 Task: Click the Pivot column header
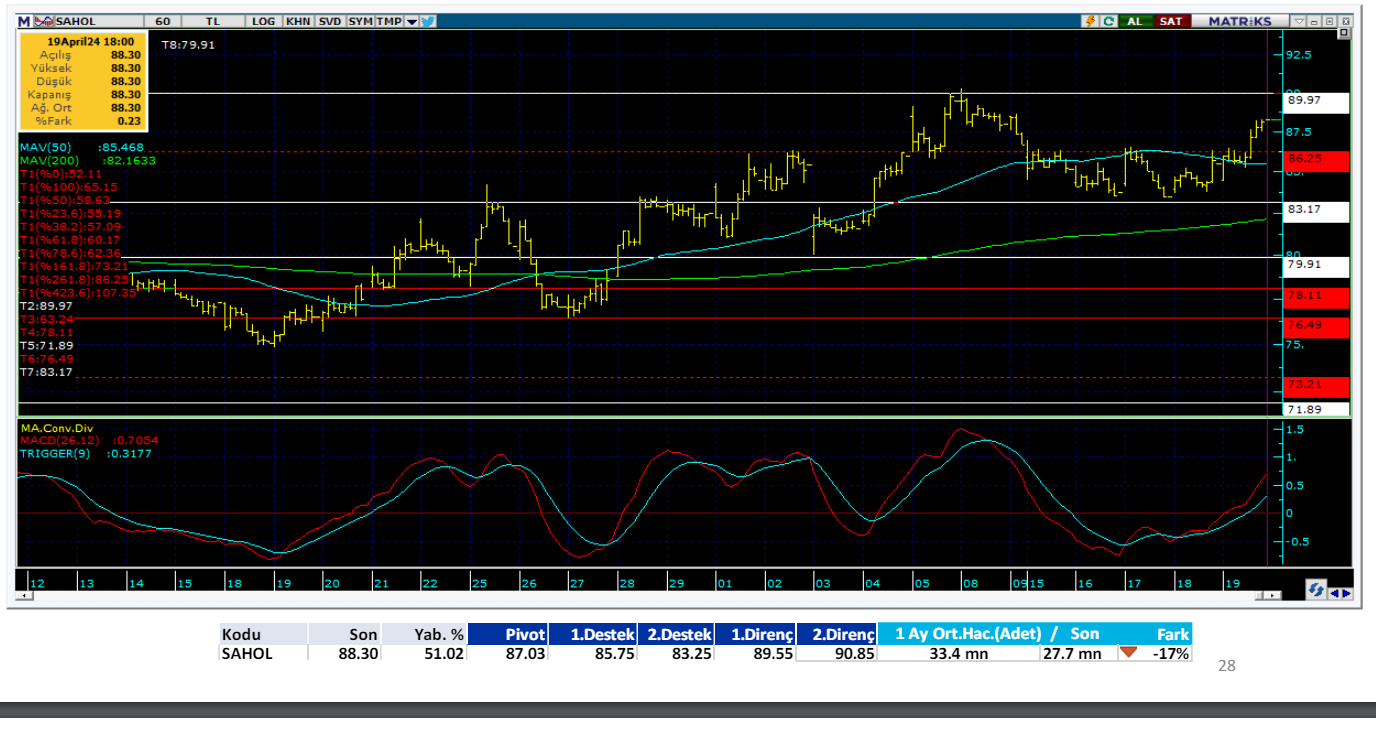click(x=507, y=634)
